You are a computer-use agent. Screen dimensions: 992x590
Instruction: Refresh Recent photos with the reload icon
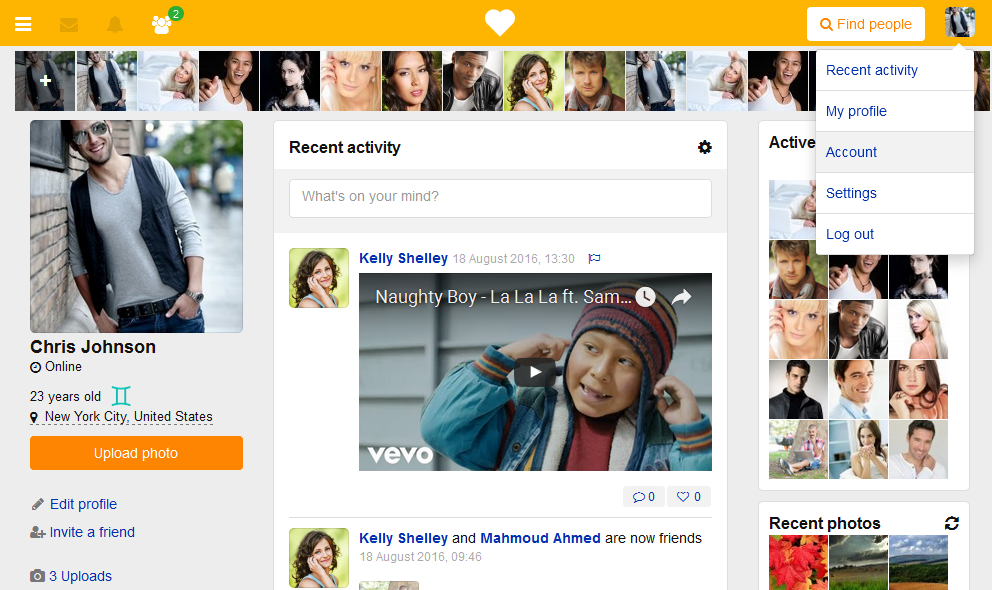click(x=952, y=523)
